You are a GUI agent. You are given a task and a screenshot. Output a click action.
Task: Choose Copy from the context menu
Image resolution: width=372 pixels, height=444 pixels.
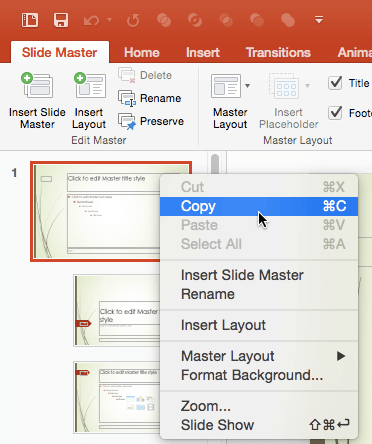tap(259, 206)
